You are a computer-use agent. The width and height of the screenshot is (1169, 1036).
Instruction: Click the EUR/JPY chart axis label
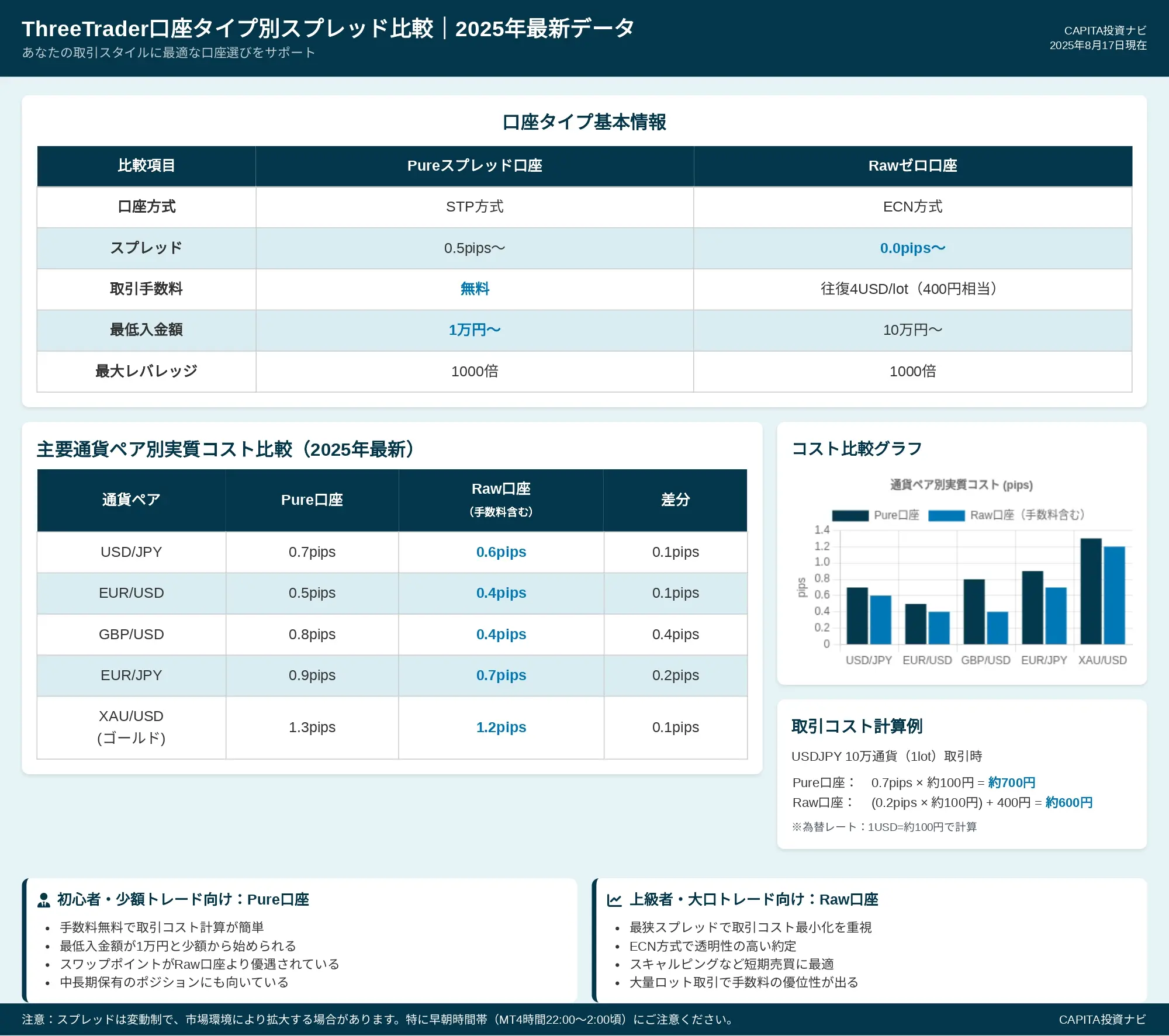1044,660
